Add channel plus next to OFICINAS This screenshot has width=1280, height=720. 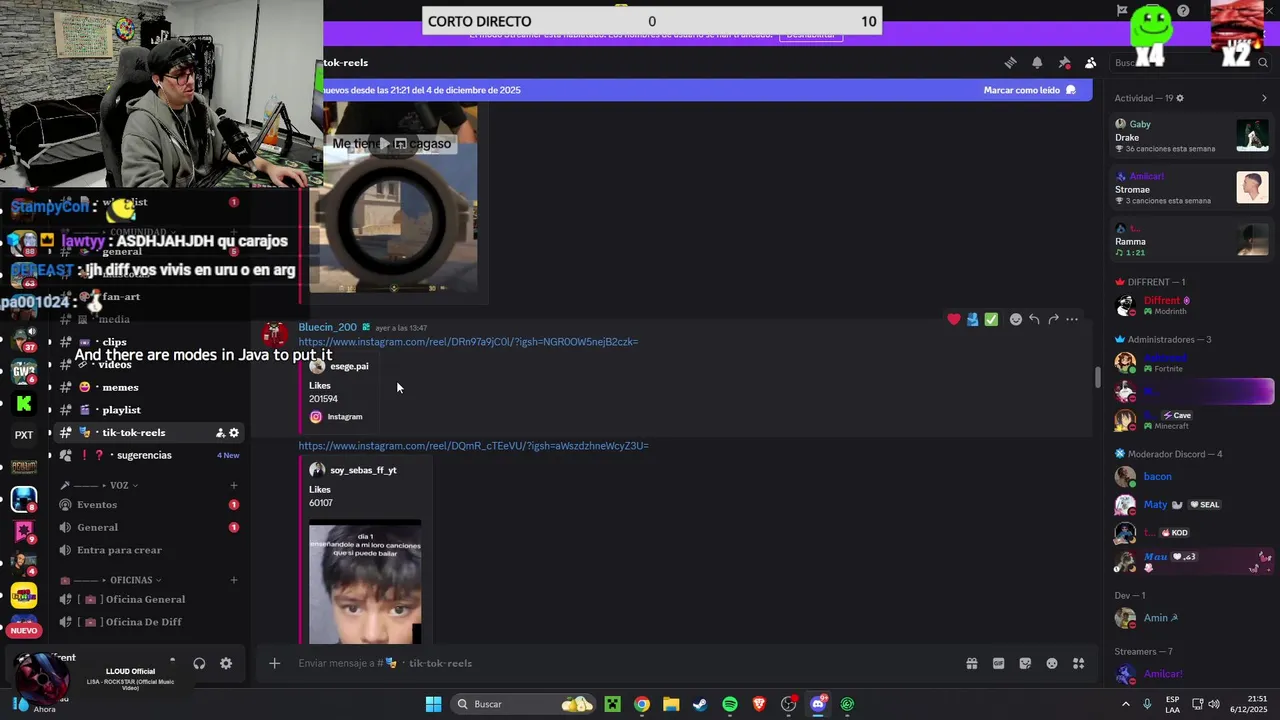pyautogui.click(x=234, y=580)
